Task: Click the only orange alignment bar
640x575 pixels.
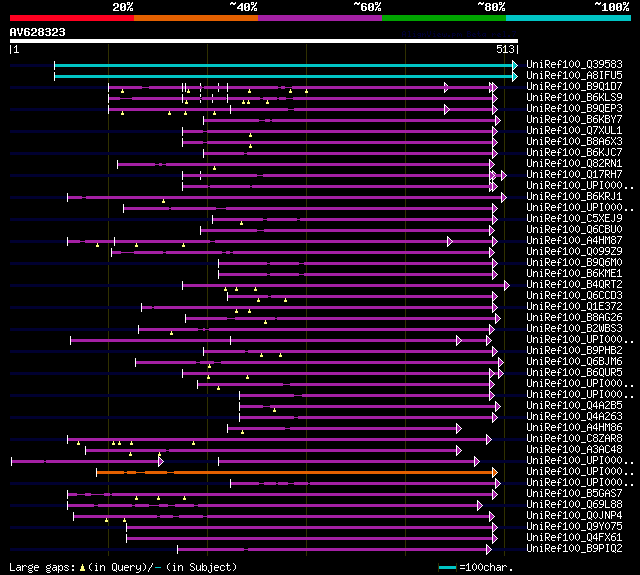Action: click(x=296, y=473)
